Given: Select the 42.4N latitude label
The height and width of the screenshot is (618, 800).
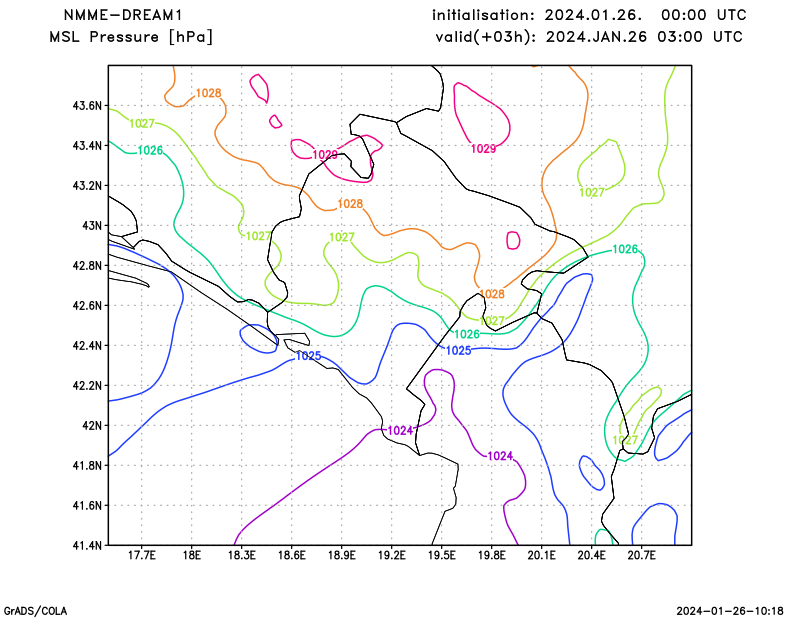Looking at the screenshot, I should pos(87,345).
